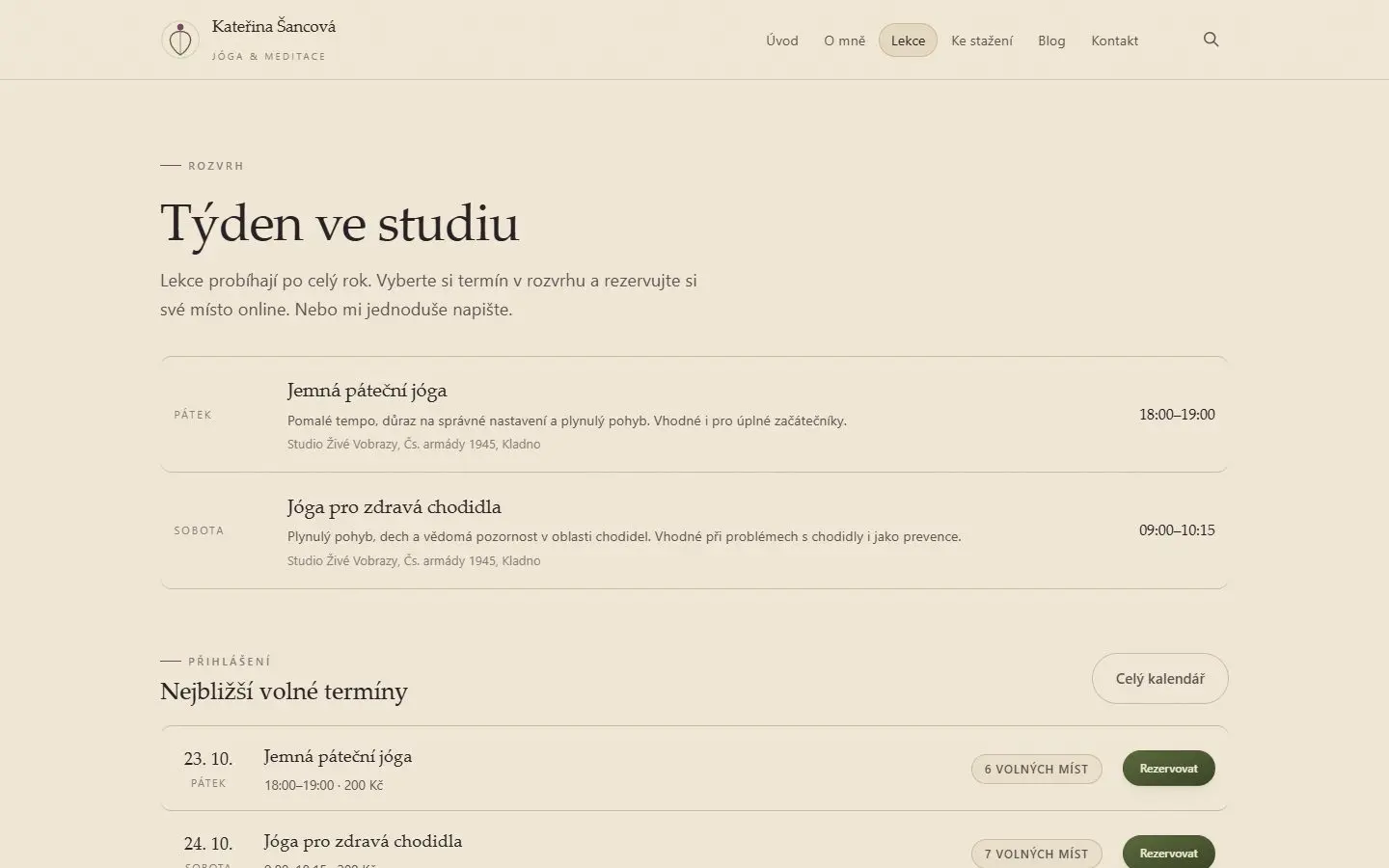Click the 6 volných míst badge
The height and width of the screenshot is (868, 1389).
(1036, 769)
